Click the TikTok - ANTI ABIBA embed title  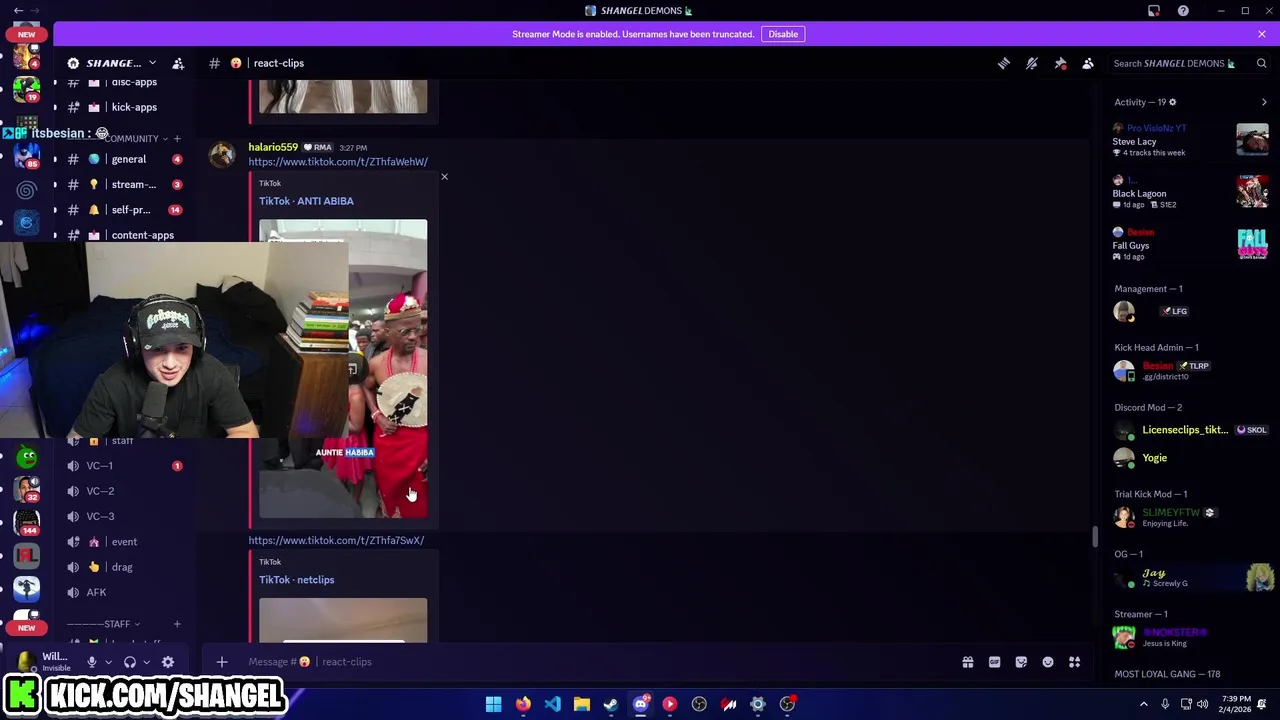click(306, 201)
